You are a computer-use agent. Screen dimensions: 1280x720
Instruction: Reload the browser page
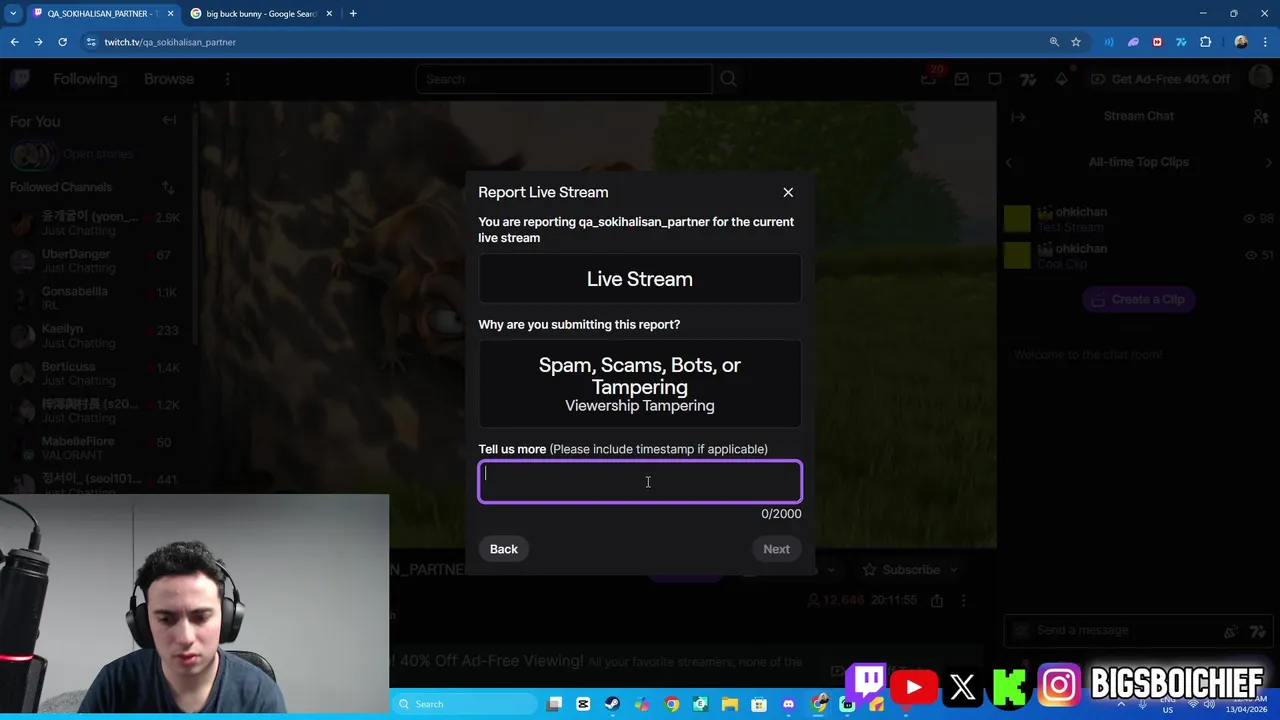62,42
